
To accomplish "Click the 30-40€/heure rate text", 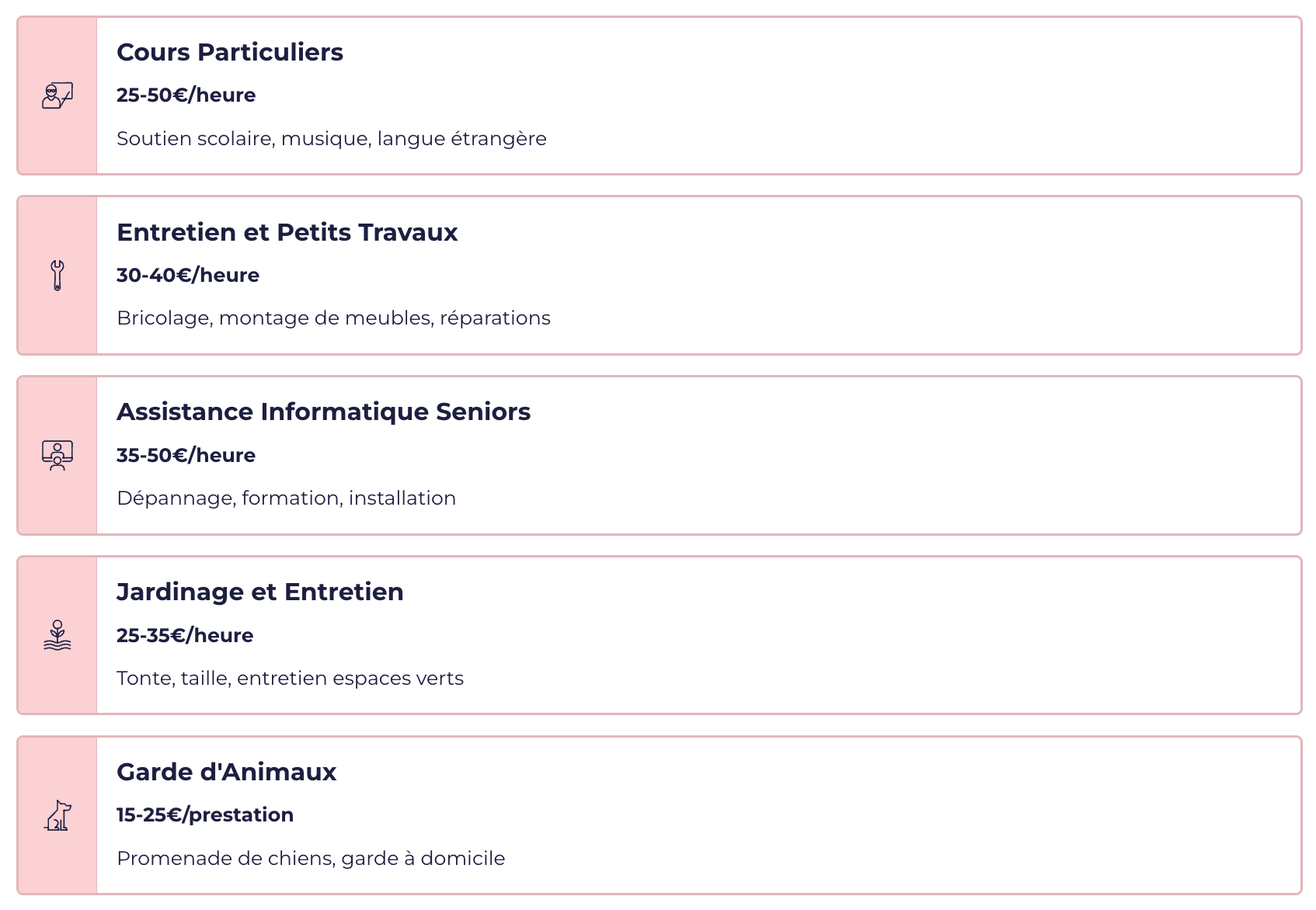I will click(187, 275).
